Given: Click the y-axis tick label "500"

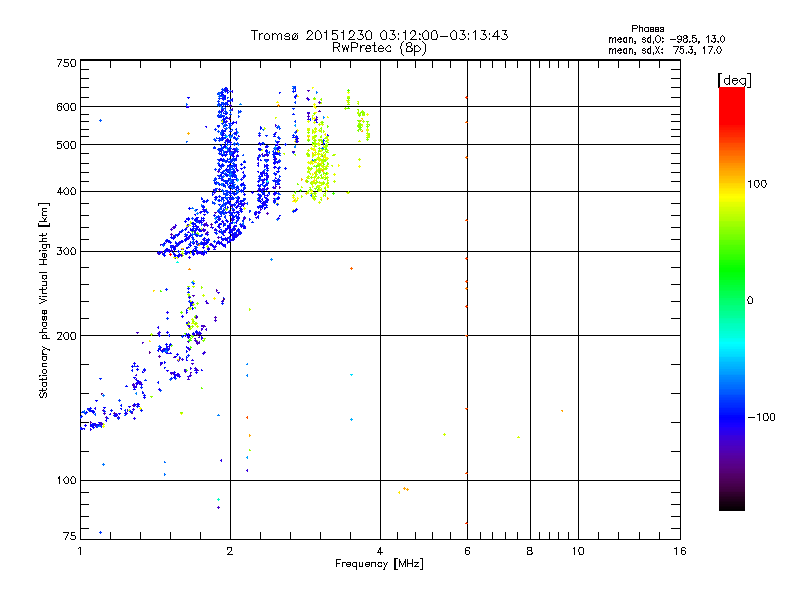Looking at the screenshot, I should tap(66, 145).
